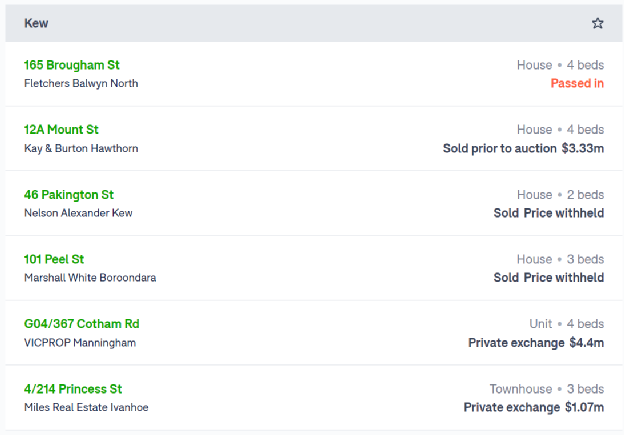
Task: Open the 4/214 Princess St listing
Action: [73, 389]
